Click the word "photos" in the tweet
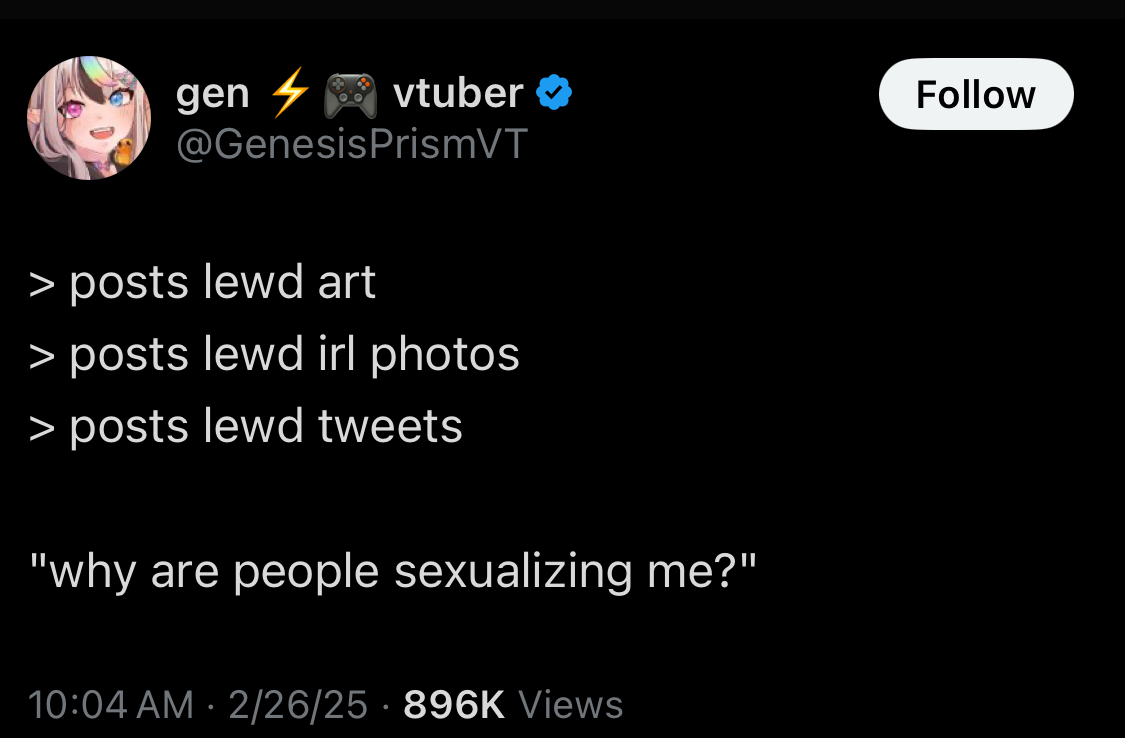The width and height of the screenshot is (1125, 738). point(445,355)
